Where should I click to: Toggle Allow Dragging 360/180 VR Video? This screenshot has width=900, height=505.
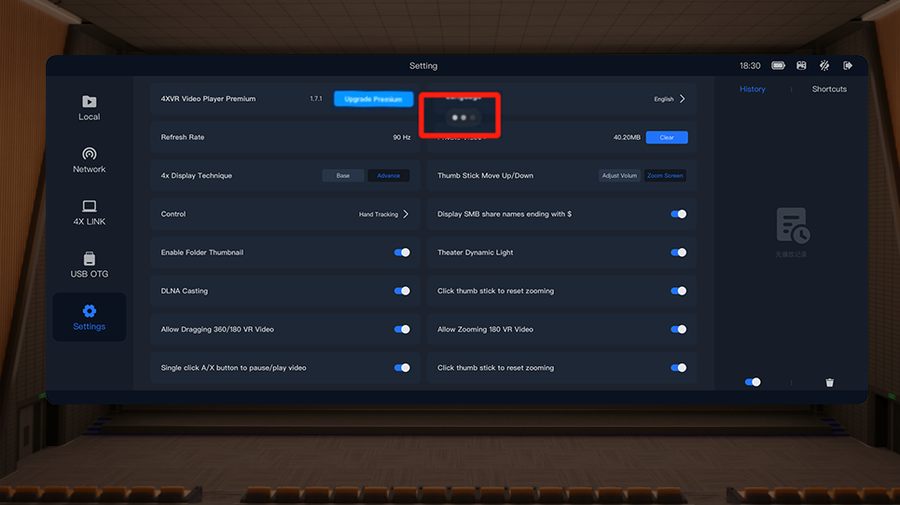(402, 329)
